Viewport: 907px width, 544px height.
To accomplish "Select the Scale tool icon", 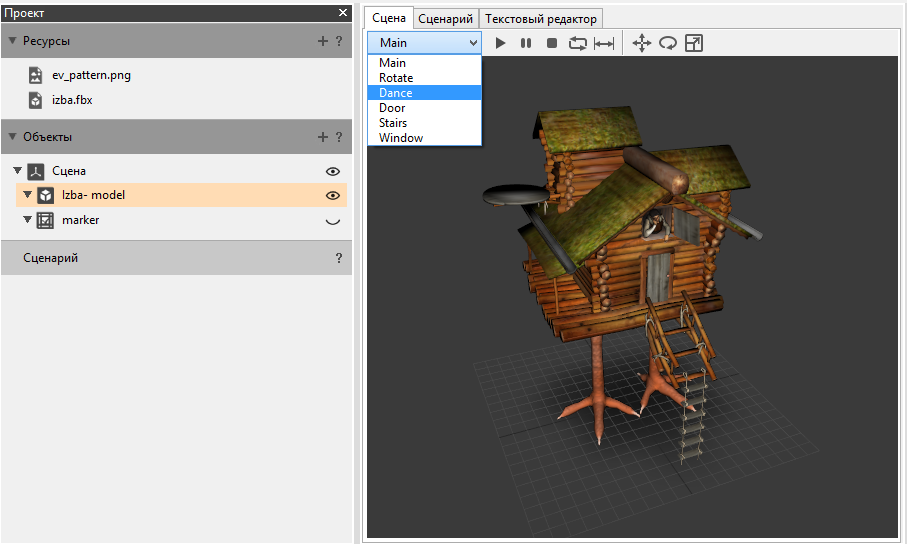I will tap(693, 43).
